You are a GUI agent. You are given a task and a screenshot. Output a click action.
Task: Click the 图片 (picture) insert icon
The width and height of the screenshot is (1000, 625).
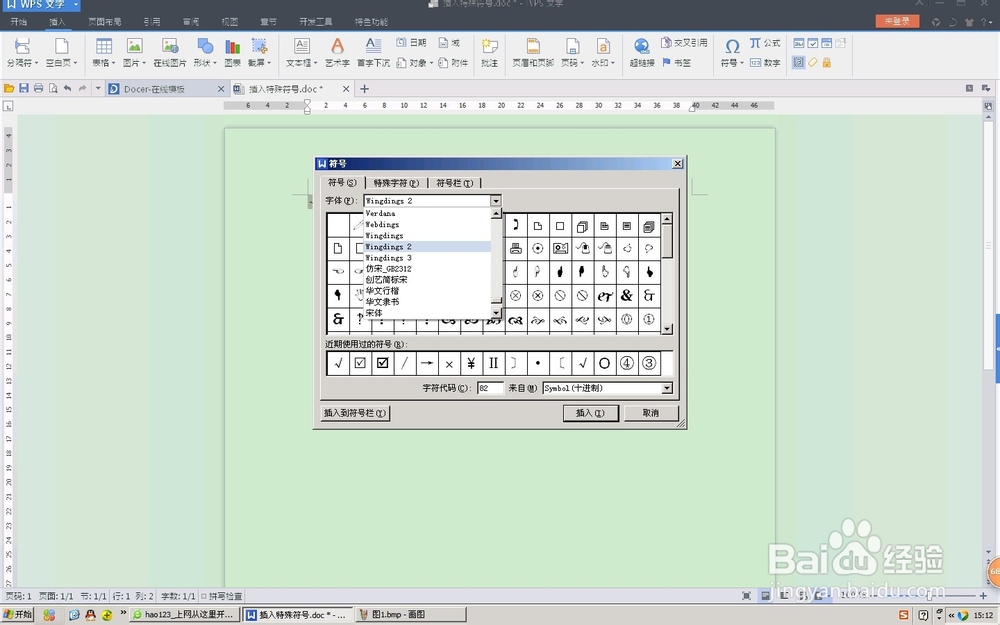[134, 52]
